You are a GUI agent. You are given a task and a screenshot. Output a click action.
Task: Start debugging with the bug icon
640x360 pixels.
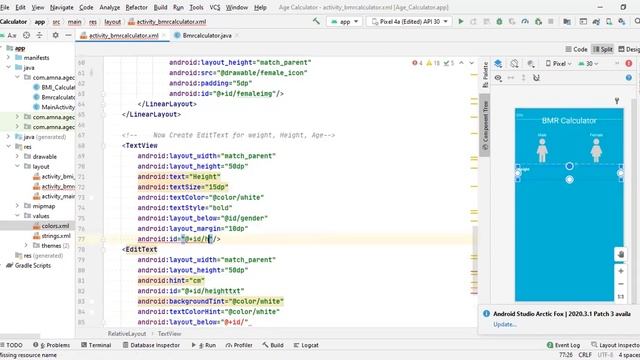[499, 22]
